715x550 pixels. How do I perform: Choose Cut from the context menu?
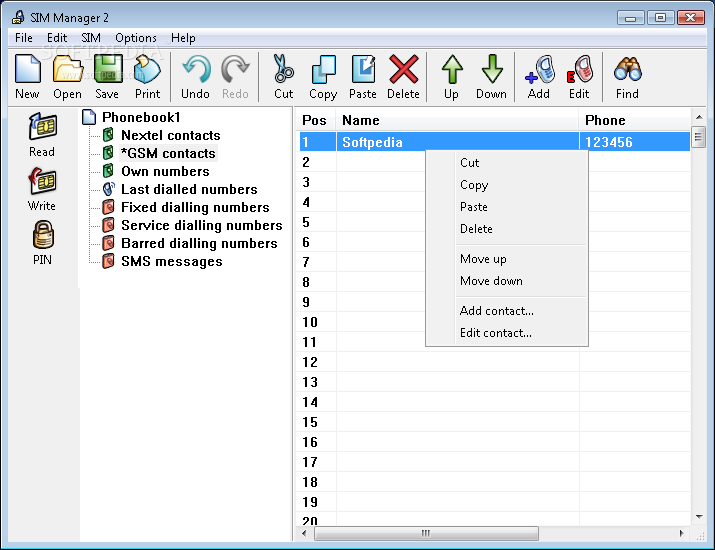pyautogui.click(x=507, y=163)
